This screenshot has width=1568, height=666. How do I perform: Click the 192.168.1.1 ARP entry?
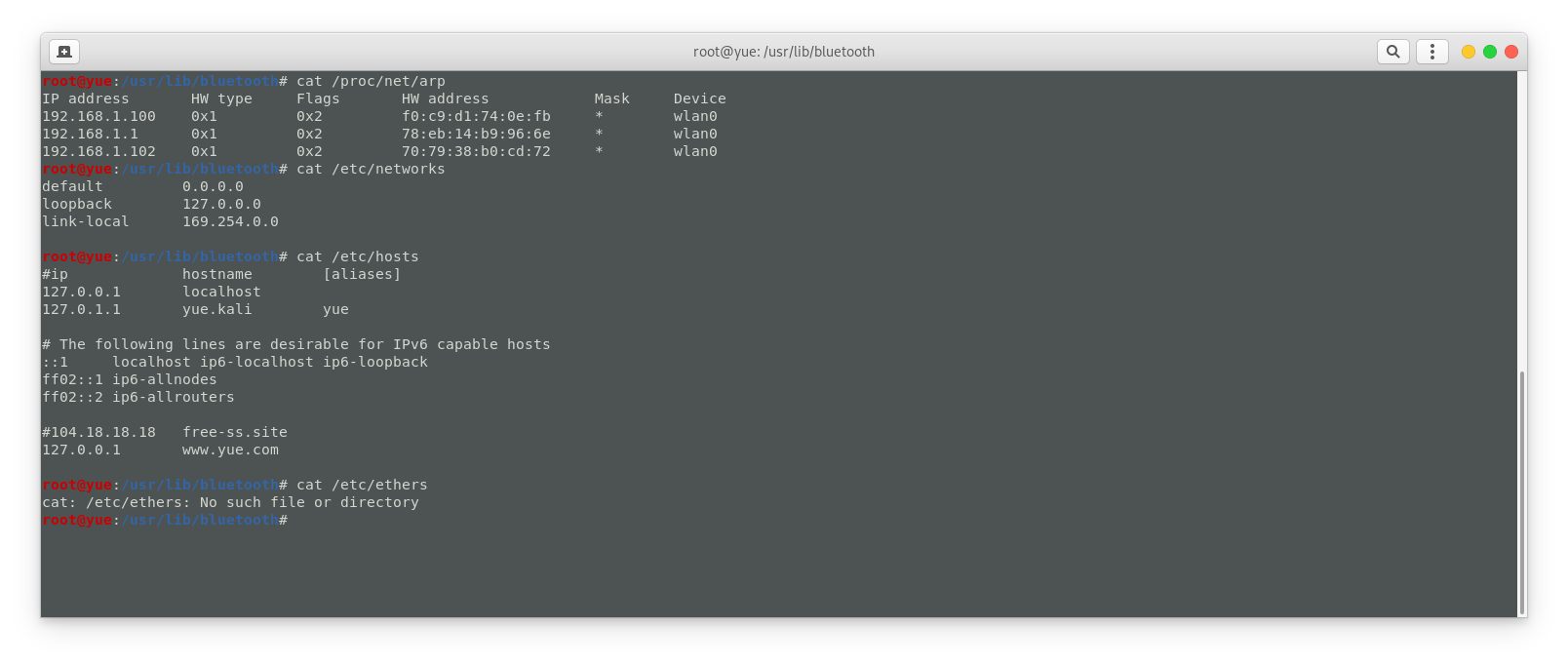[379, 134]
